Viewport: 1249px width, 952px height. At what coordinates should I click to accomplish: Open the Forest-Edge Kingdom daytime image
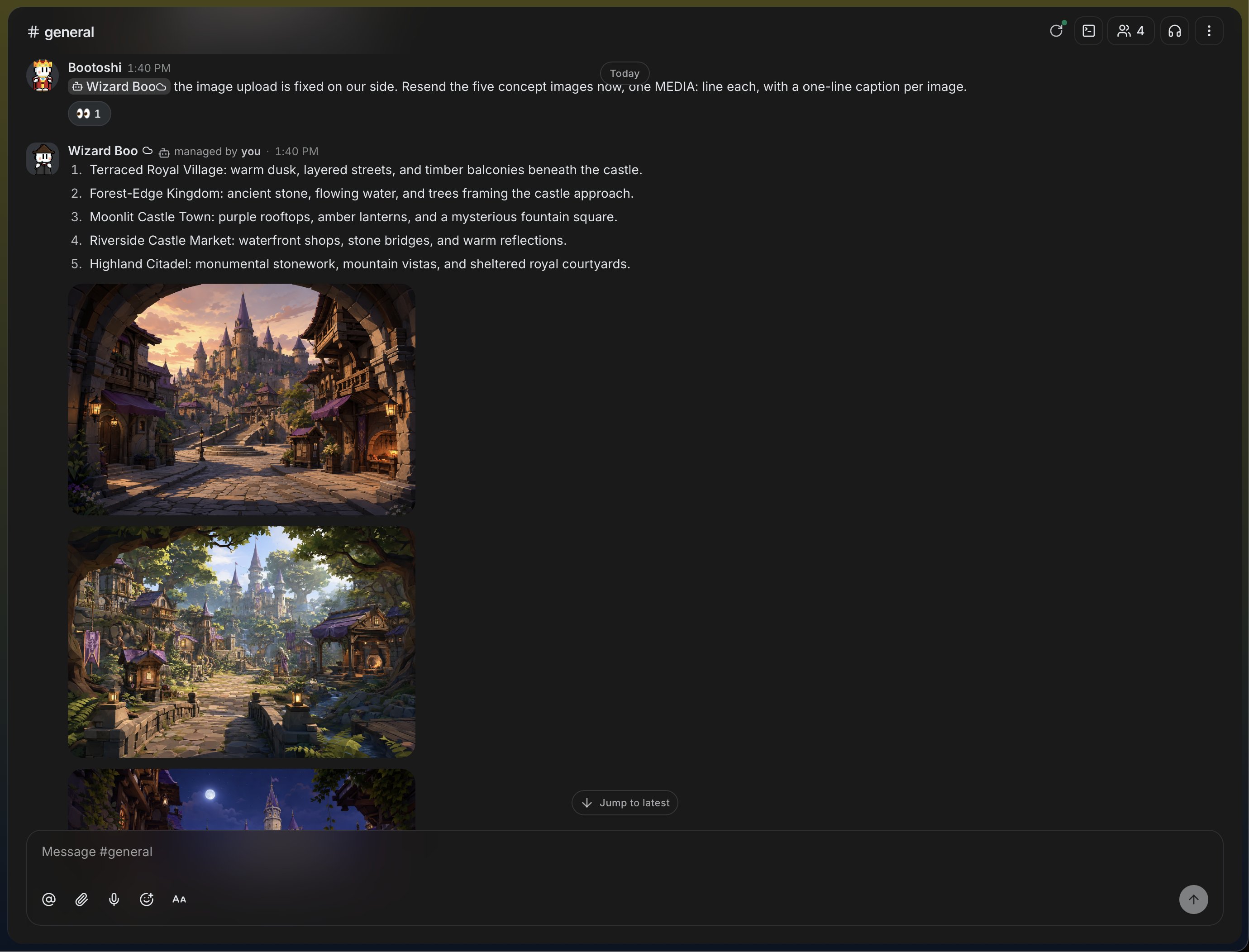pos(241,642)
